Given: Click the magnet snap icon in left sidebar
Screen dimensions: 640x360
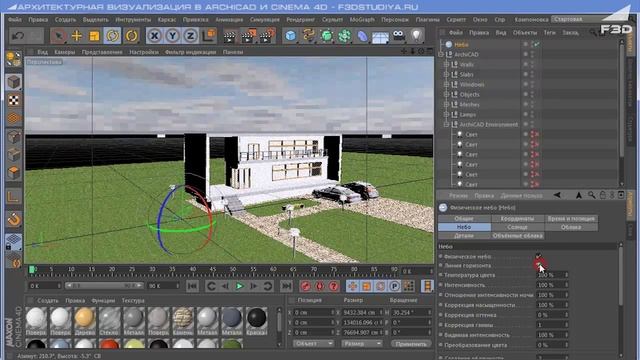Looking at the screenshot, I should pyautogui.click(x=14, y=220).
